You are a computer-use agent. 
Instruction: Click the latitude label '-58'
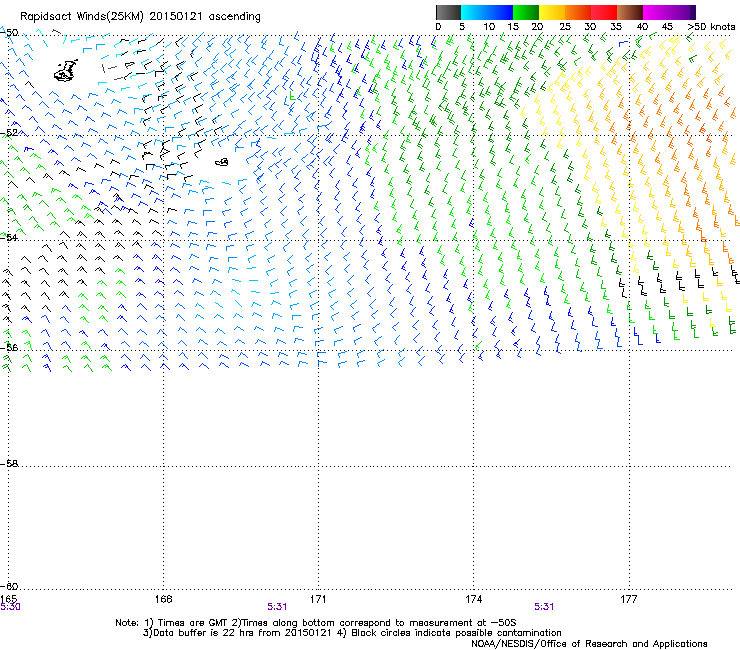(9, 464)
